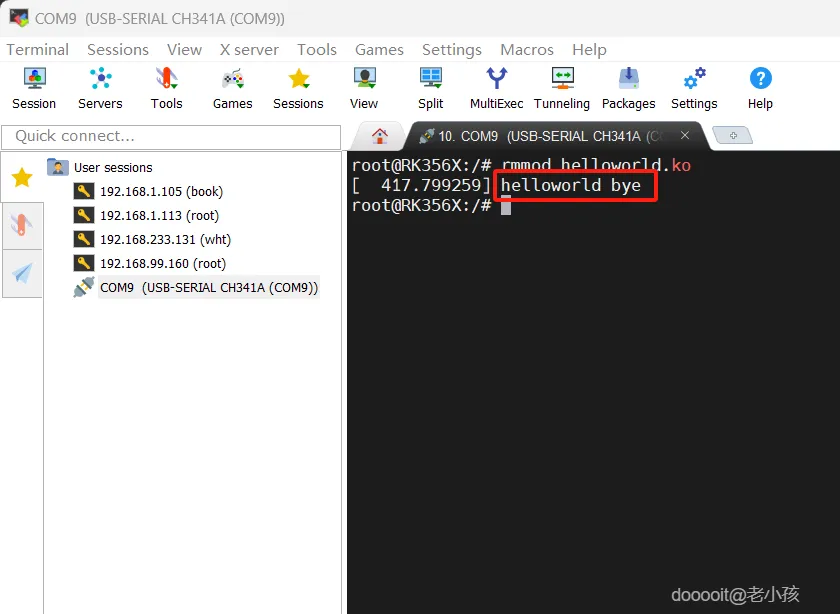The width and height of the screenshot is (840, 614).
Task: Click the User sessions folder icon
Action: point(58,167)
